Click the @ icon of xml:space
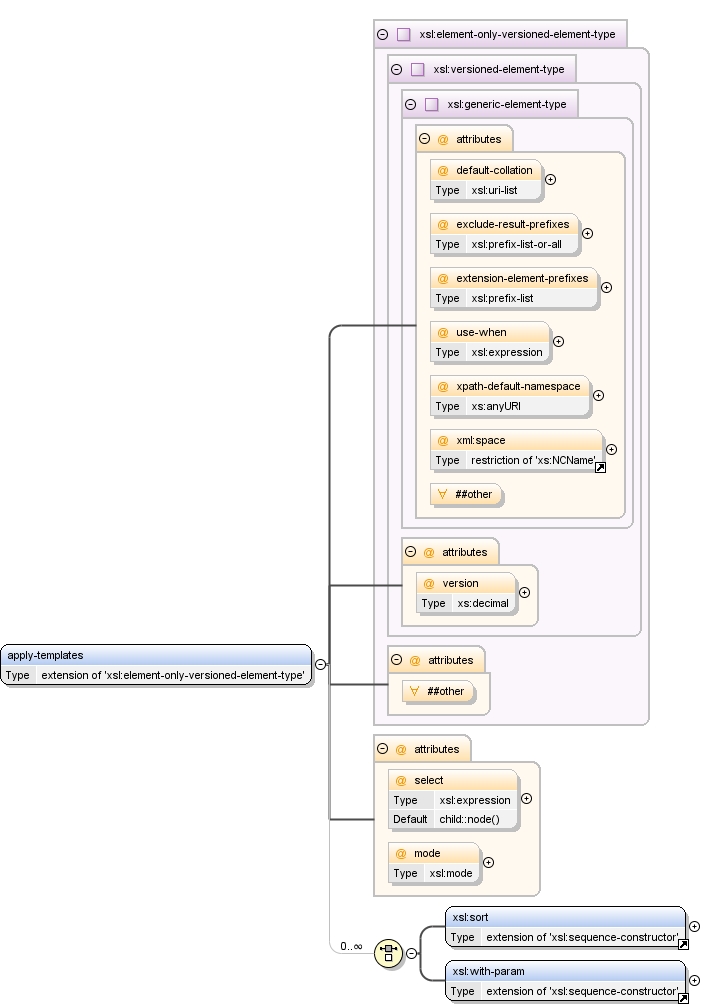 point(443,440)
